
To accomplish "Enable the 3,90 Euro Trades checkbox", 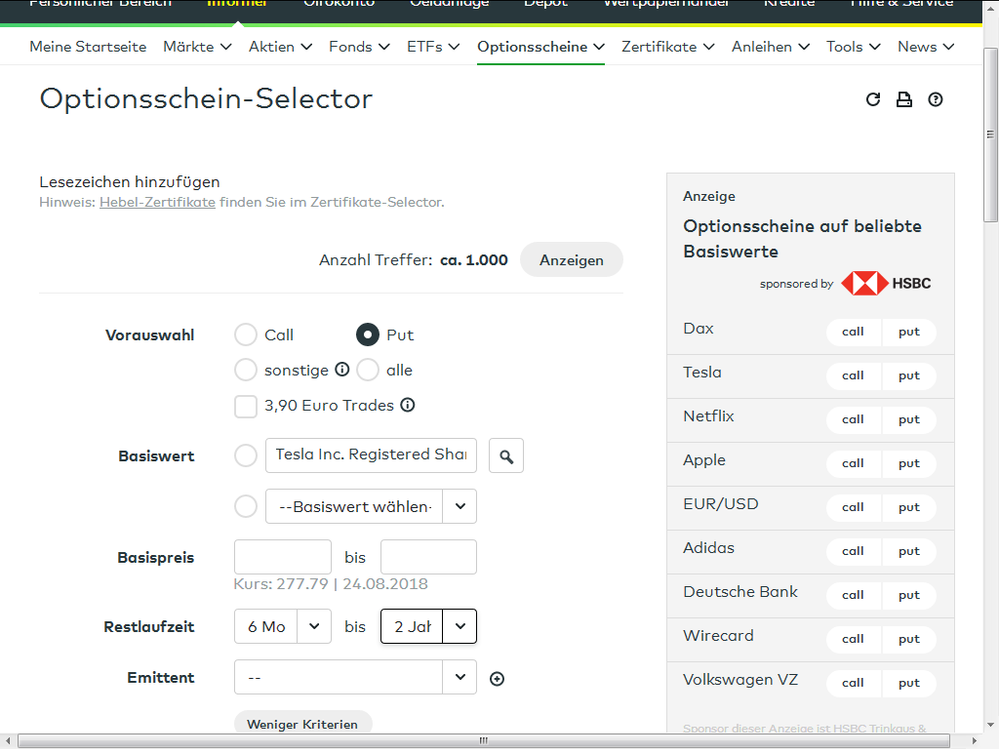I will (245, 406).
